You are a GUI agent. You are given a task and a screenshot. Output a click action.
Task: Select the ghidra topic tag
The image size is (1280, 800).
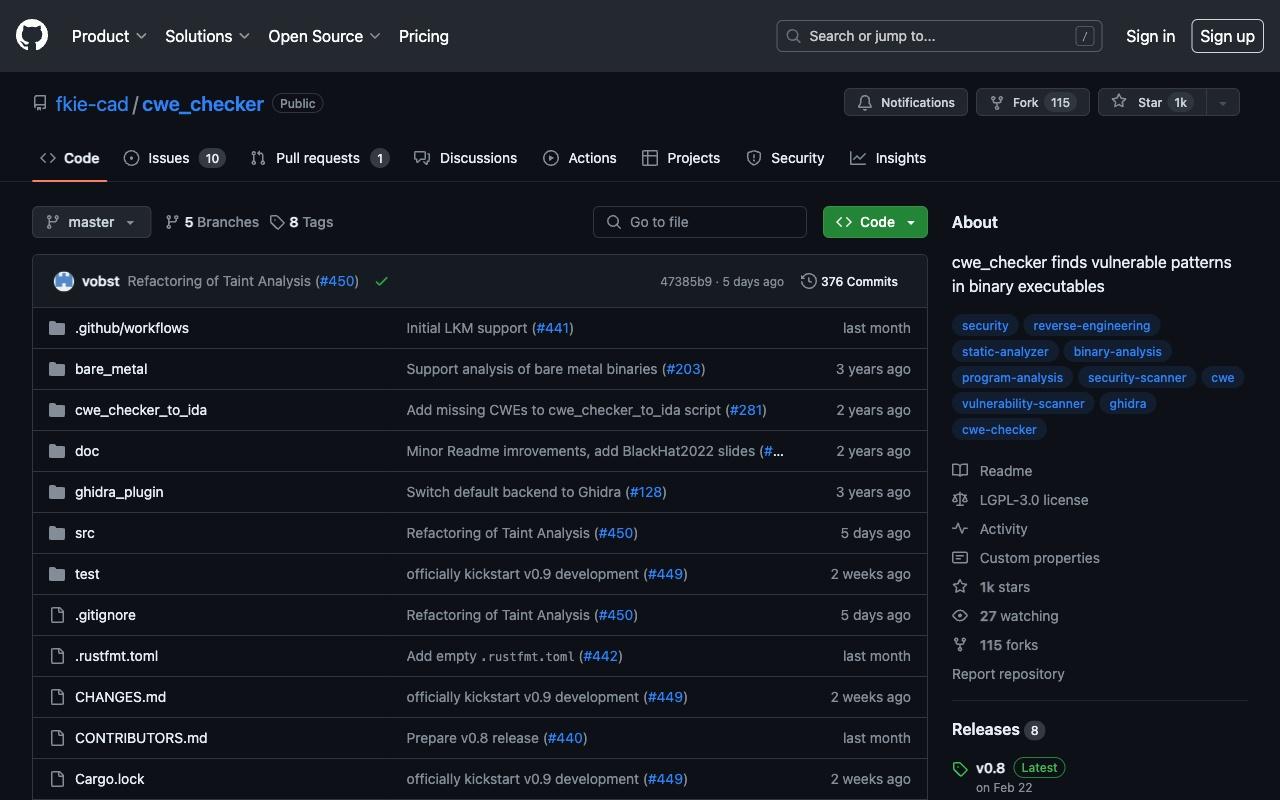pyautogui.click(x=1127, y=403)
